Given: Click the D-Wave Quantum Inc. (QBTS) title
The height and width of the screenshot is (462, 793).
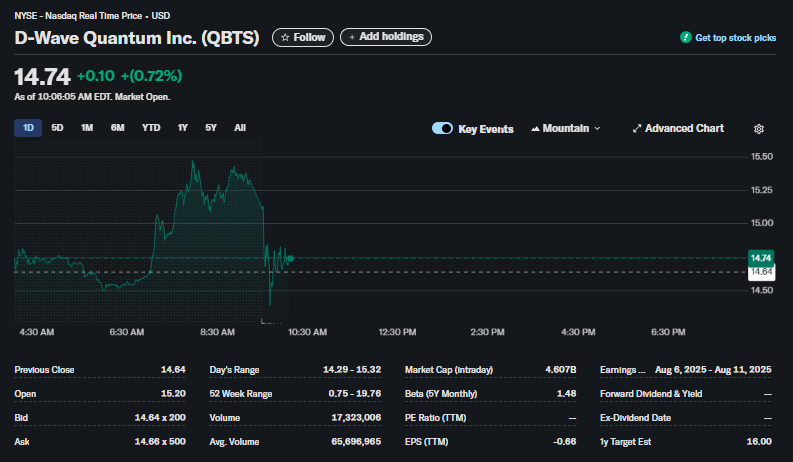Looking at the screenshot, I should coord(137,38).
